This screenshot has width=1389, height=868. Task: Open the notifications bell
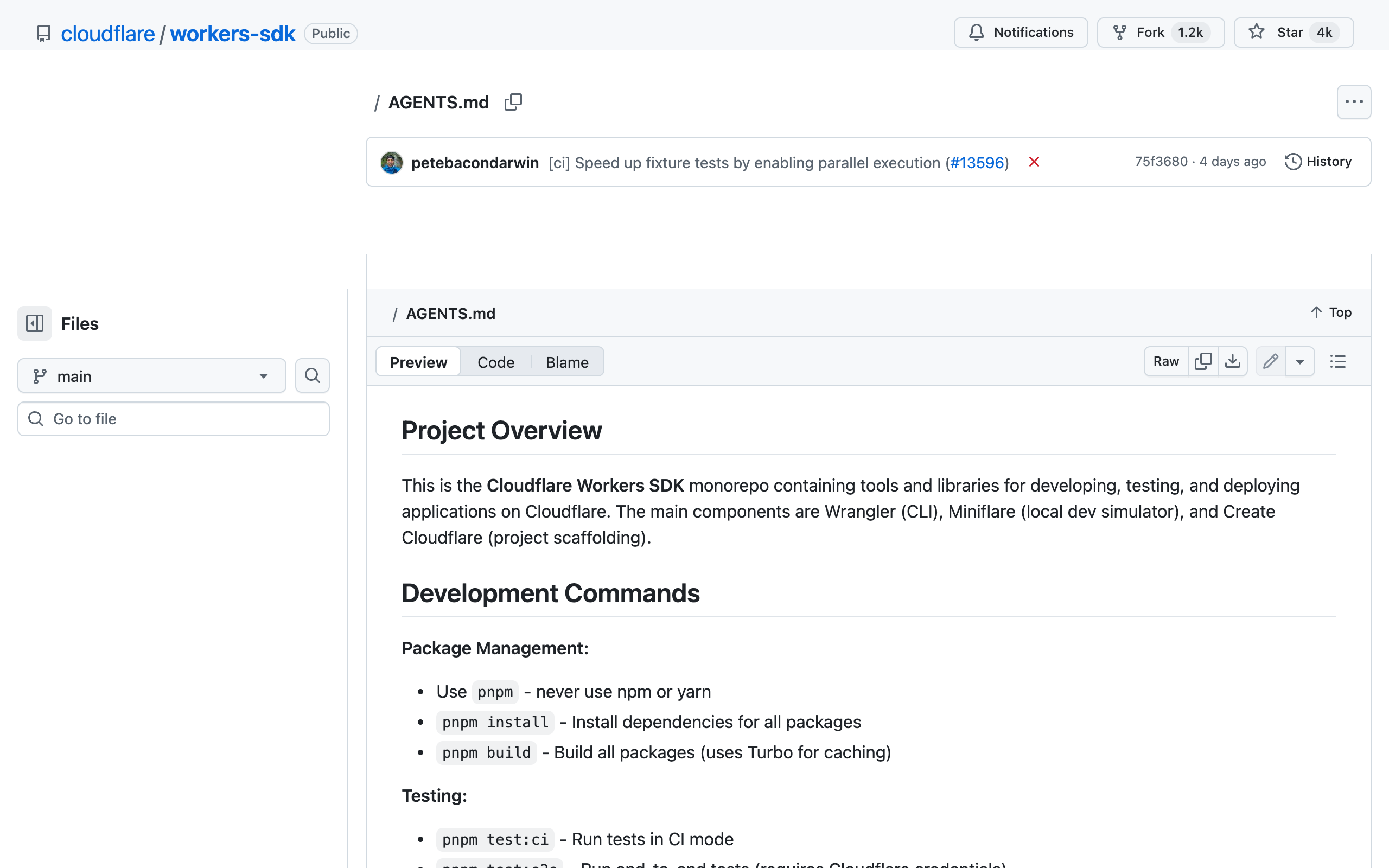(x=977, y=32)
